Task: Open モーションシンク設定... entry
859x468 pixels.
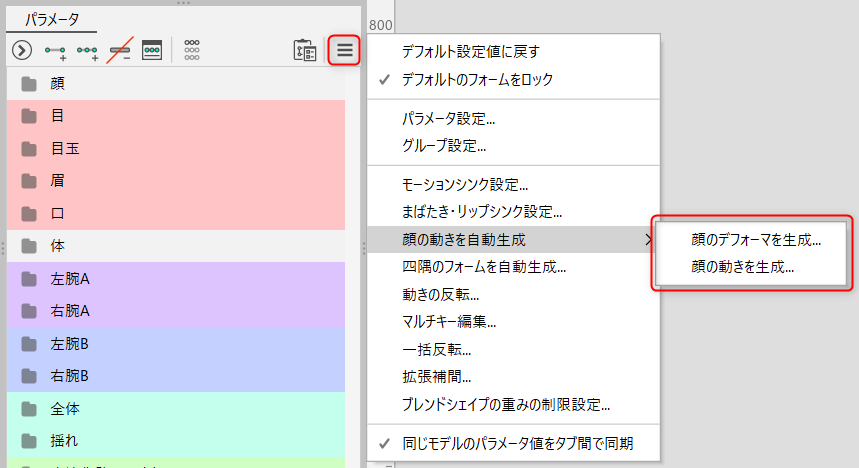Action: pyautogui.click(x=464, y=185)
